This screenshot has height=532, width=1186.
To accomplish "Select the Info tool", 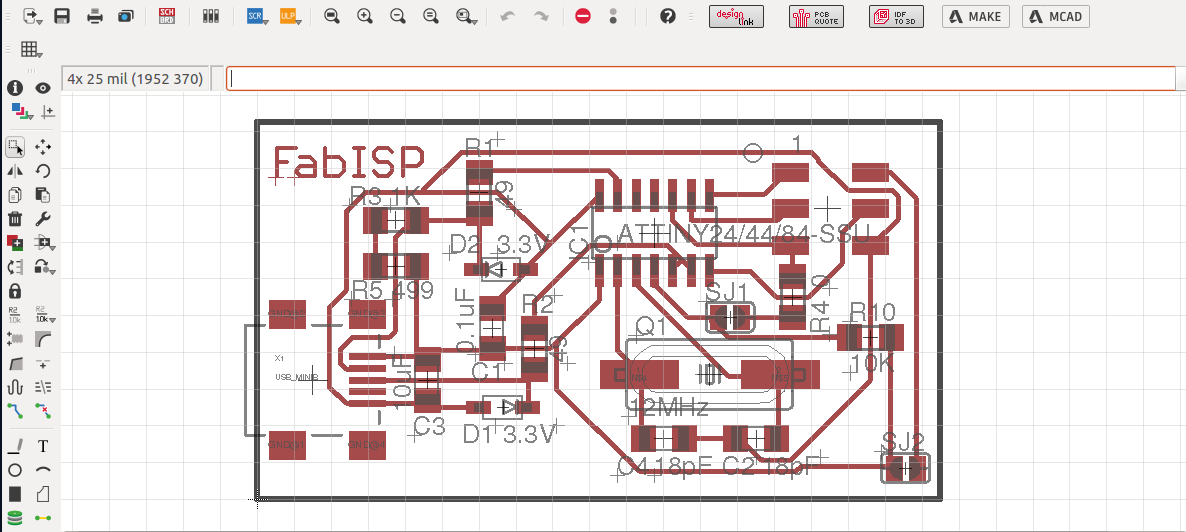I will 14,88.
